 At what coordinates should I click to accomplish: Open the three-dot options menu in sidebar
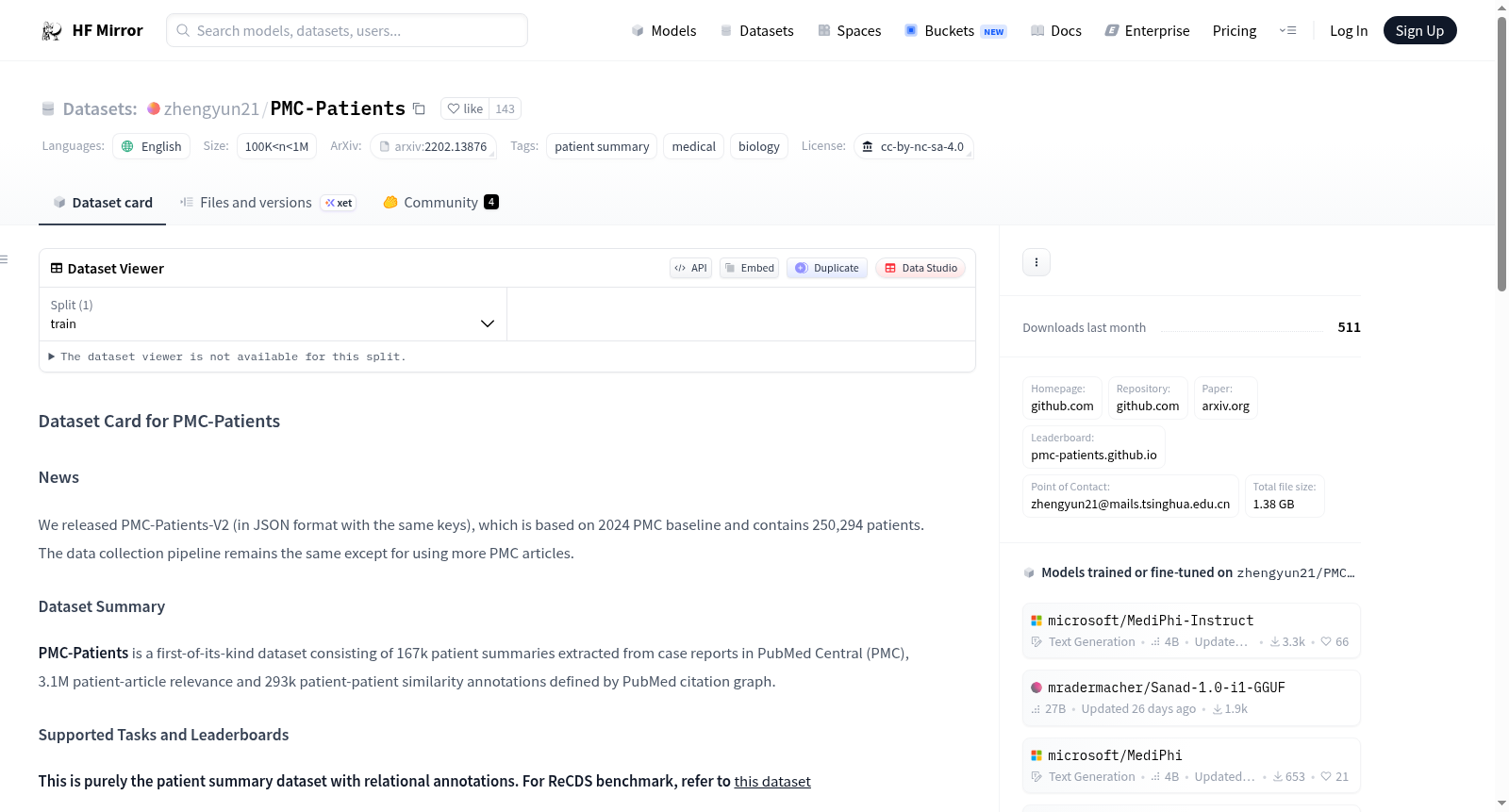(x=1036, y=262)
